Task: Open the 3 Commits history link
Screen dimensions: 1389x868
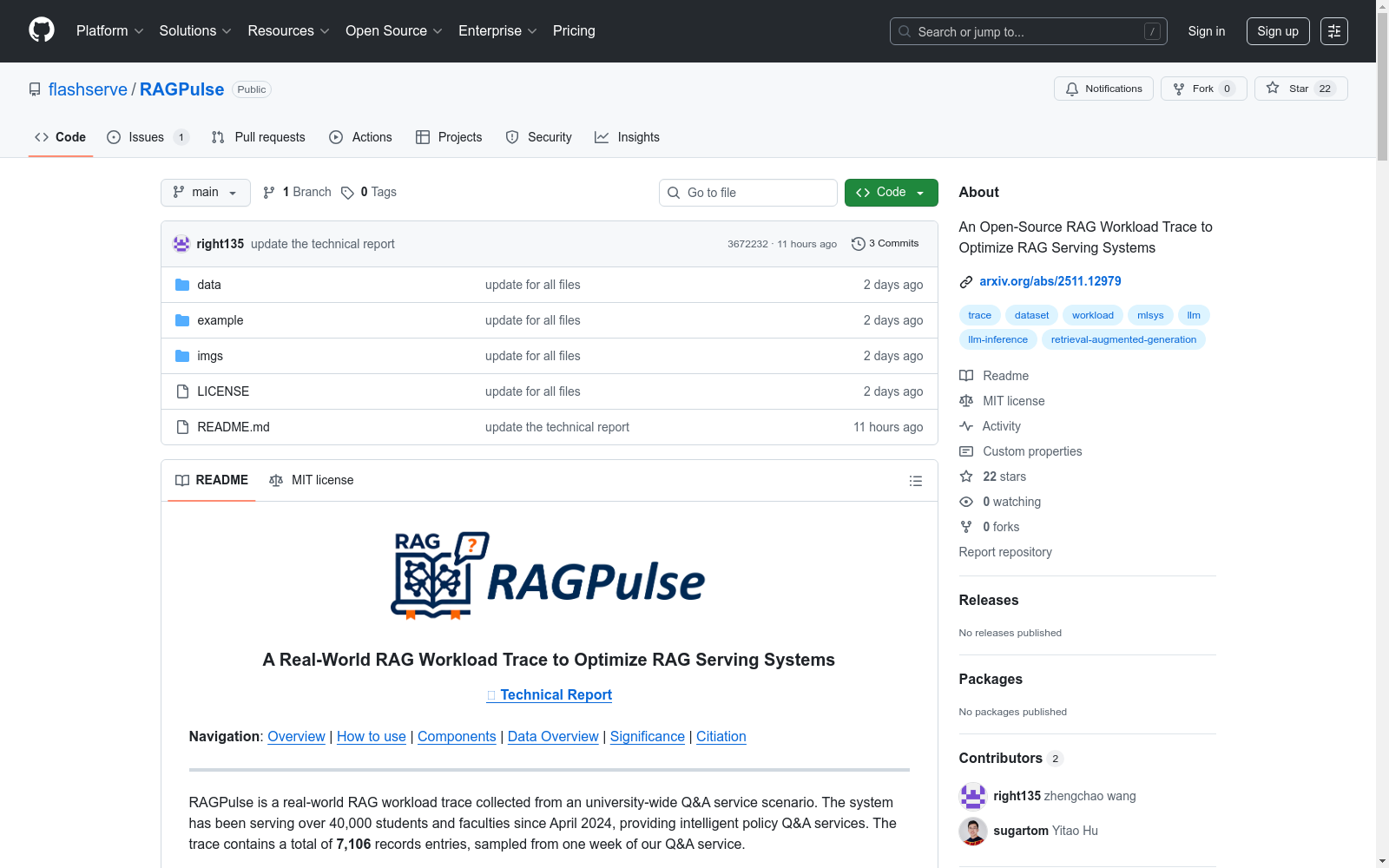Action: tap(885, 244)
